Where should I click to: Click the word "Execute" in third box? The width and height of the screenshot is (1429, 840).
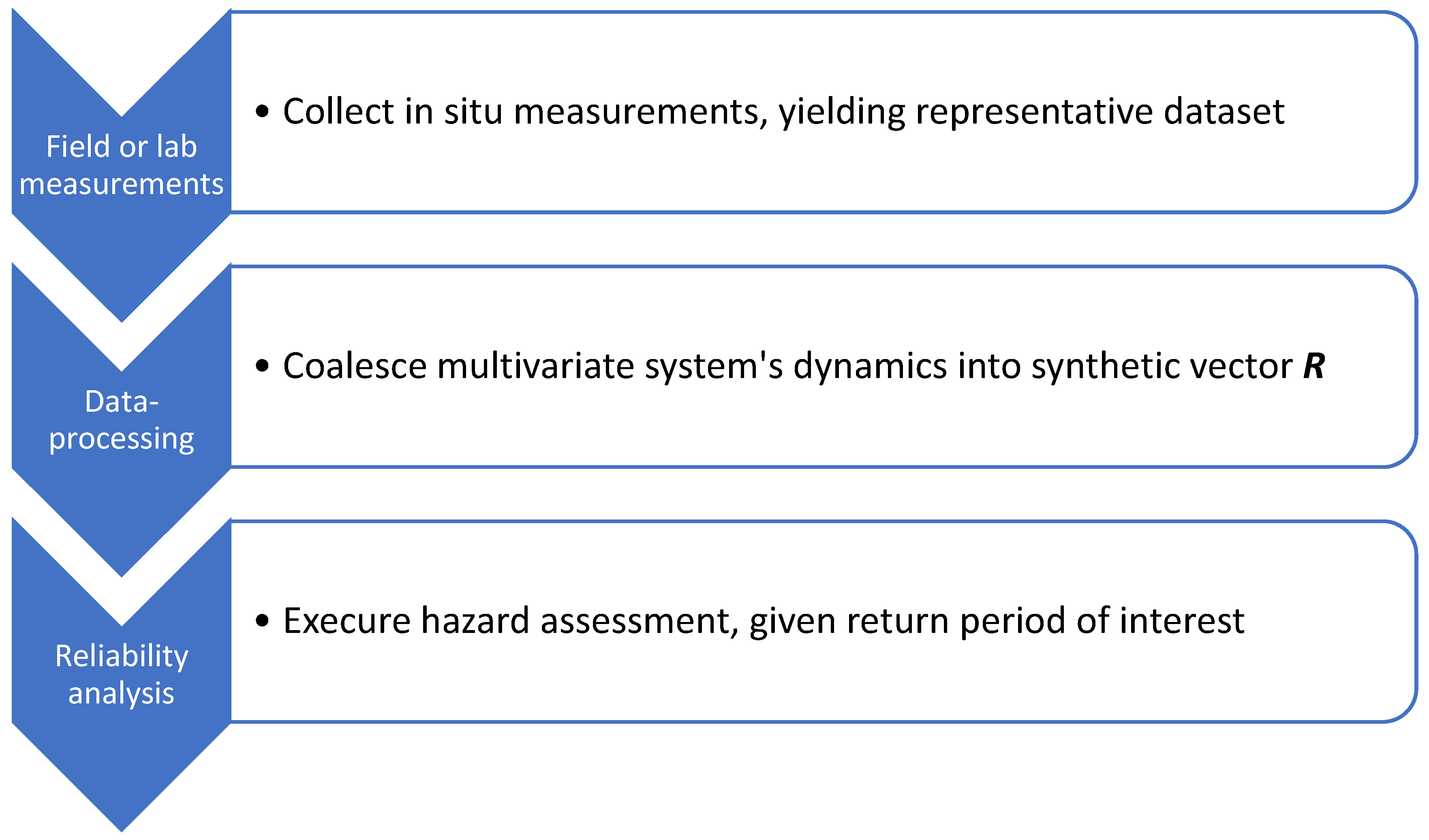tap(347, 620)
